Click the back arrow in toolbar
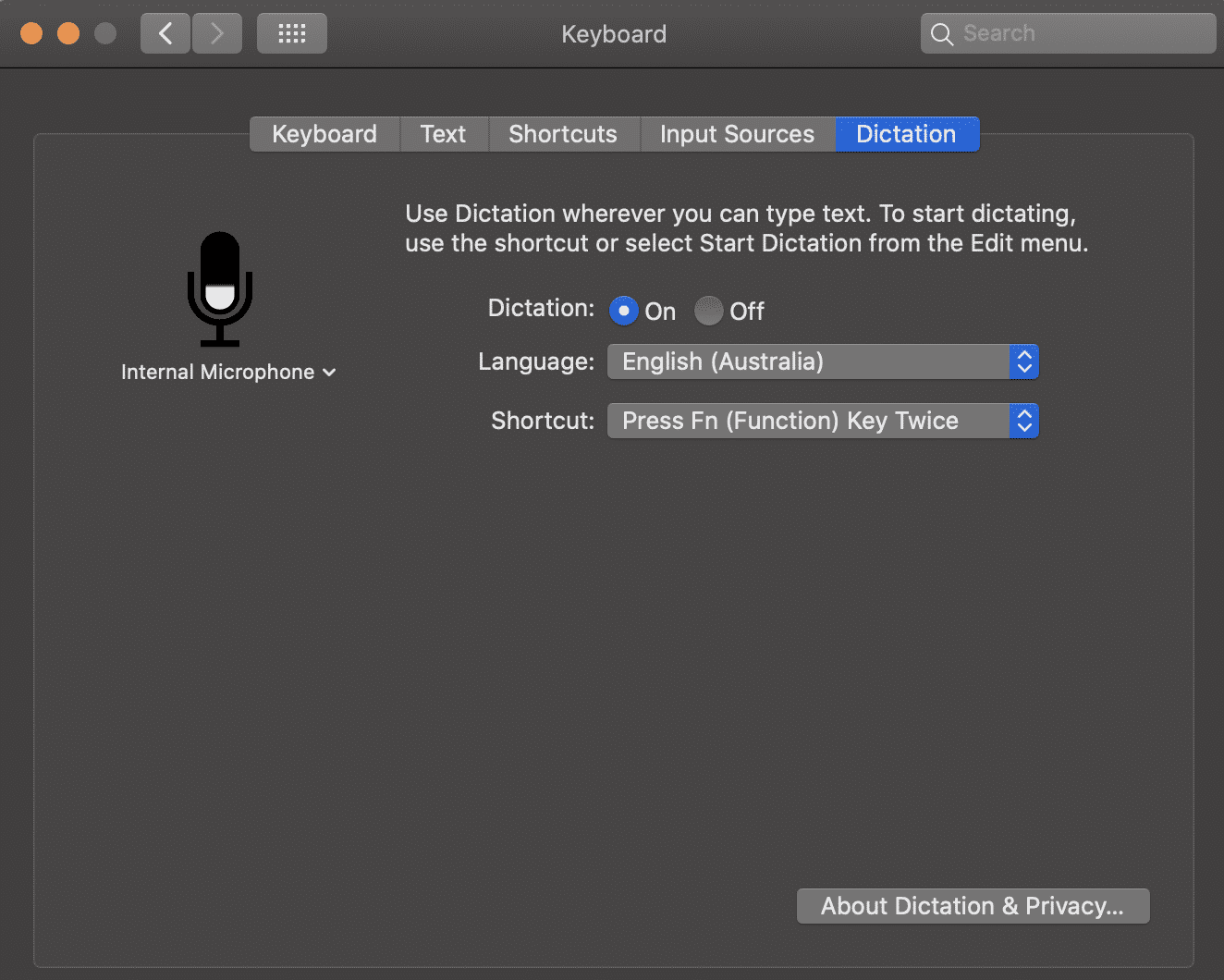This screenshot has height=980, width=1224. (x=165, y=34)
